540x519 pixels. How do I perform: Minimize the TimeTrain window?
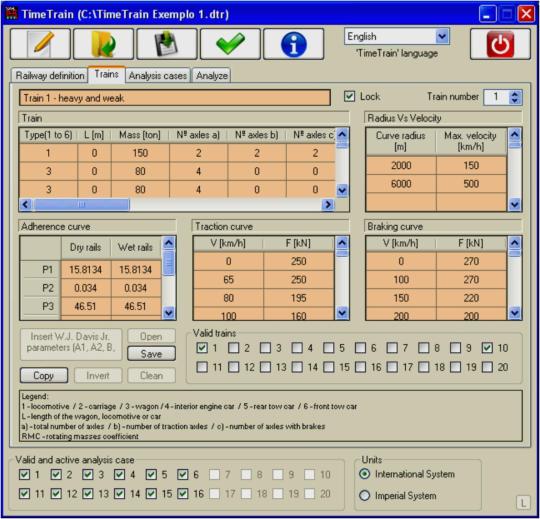tap(487, 14)
